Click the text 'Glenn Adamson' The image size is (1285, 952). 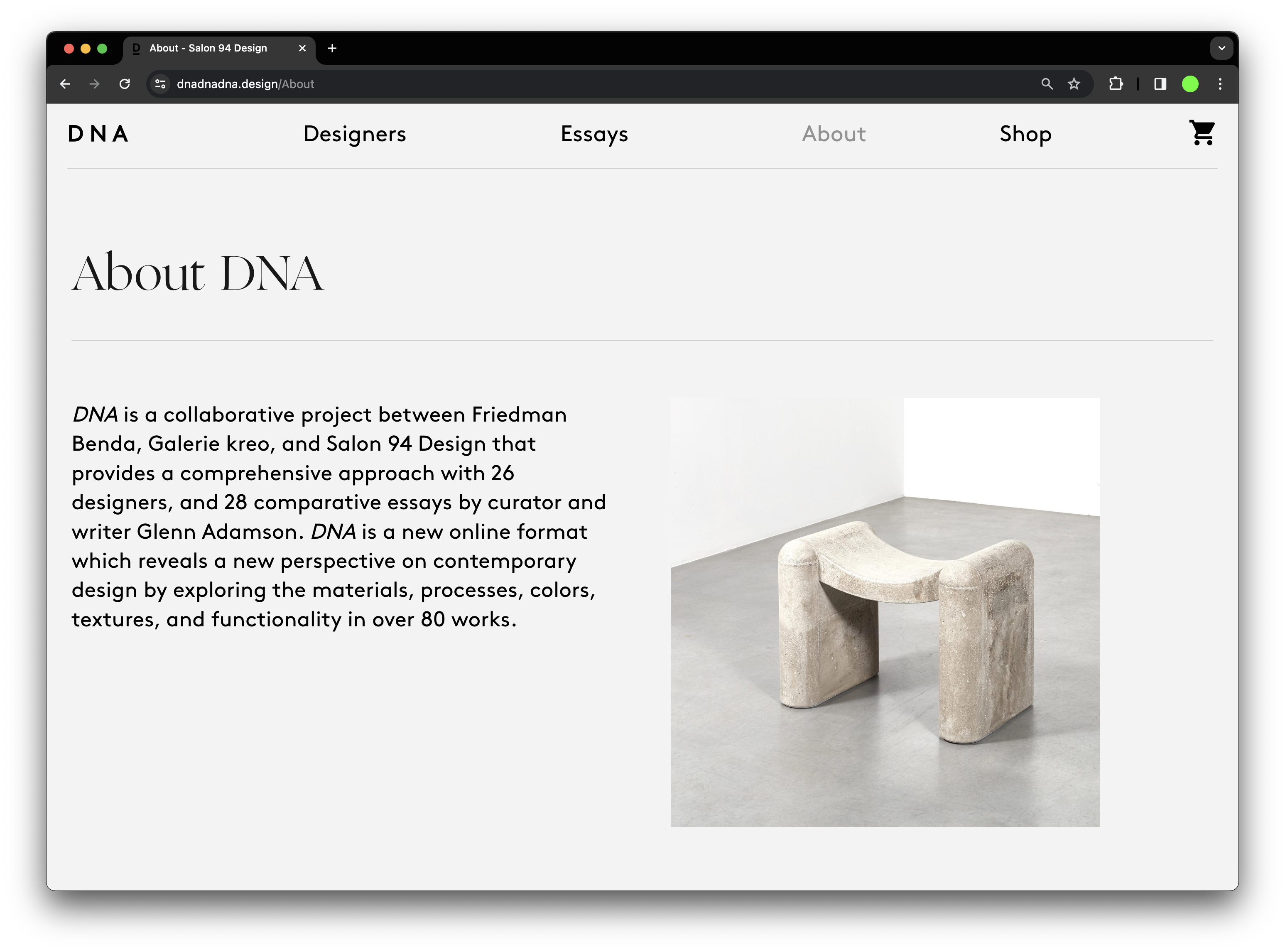click(217, 531)
